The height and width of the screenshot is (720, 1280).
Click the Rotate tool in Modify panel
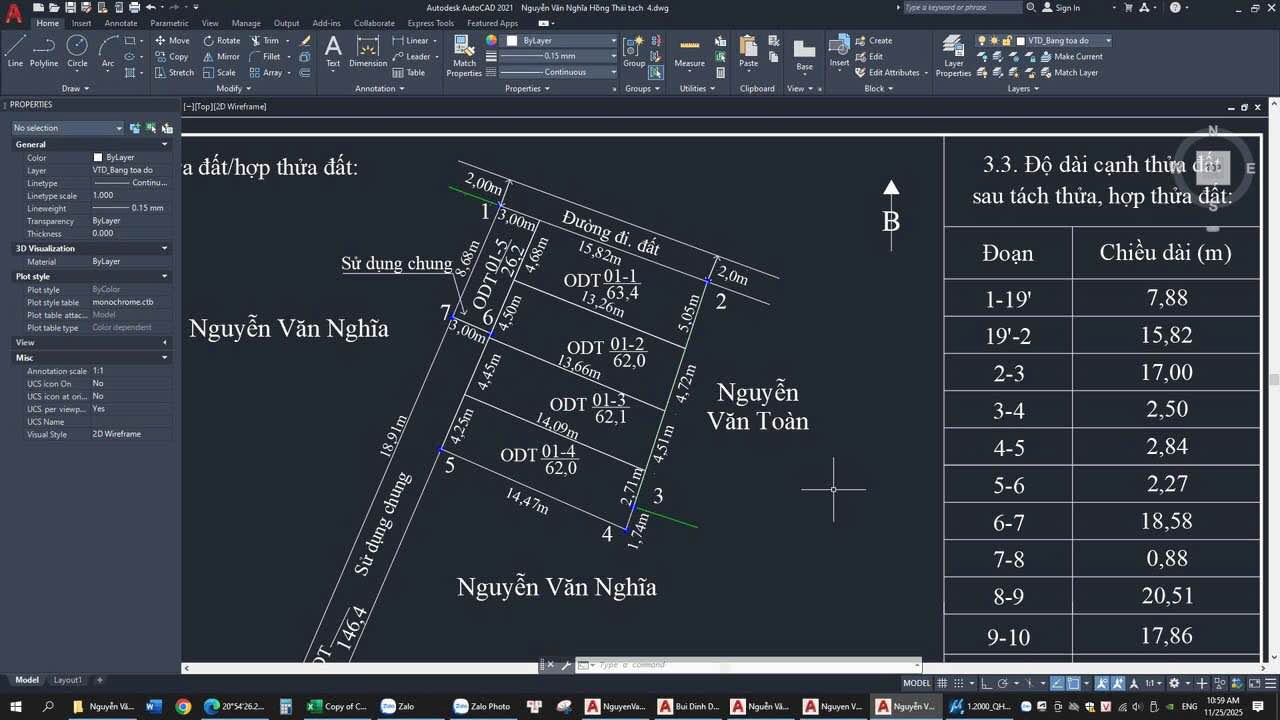[222, 40]
